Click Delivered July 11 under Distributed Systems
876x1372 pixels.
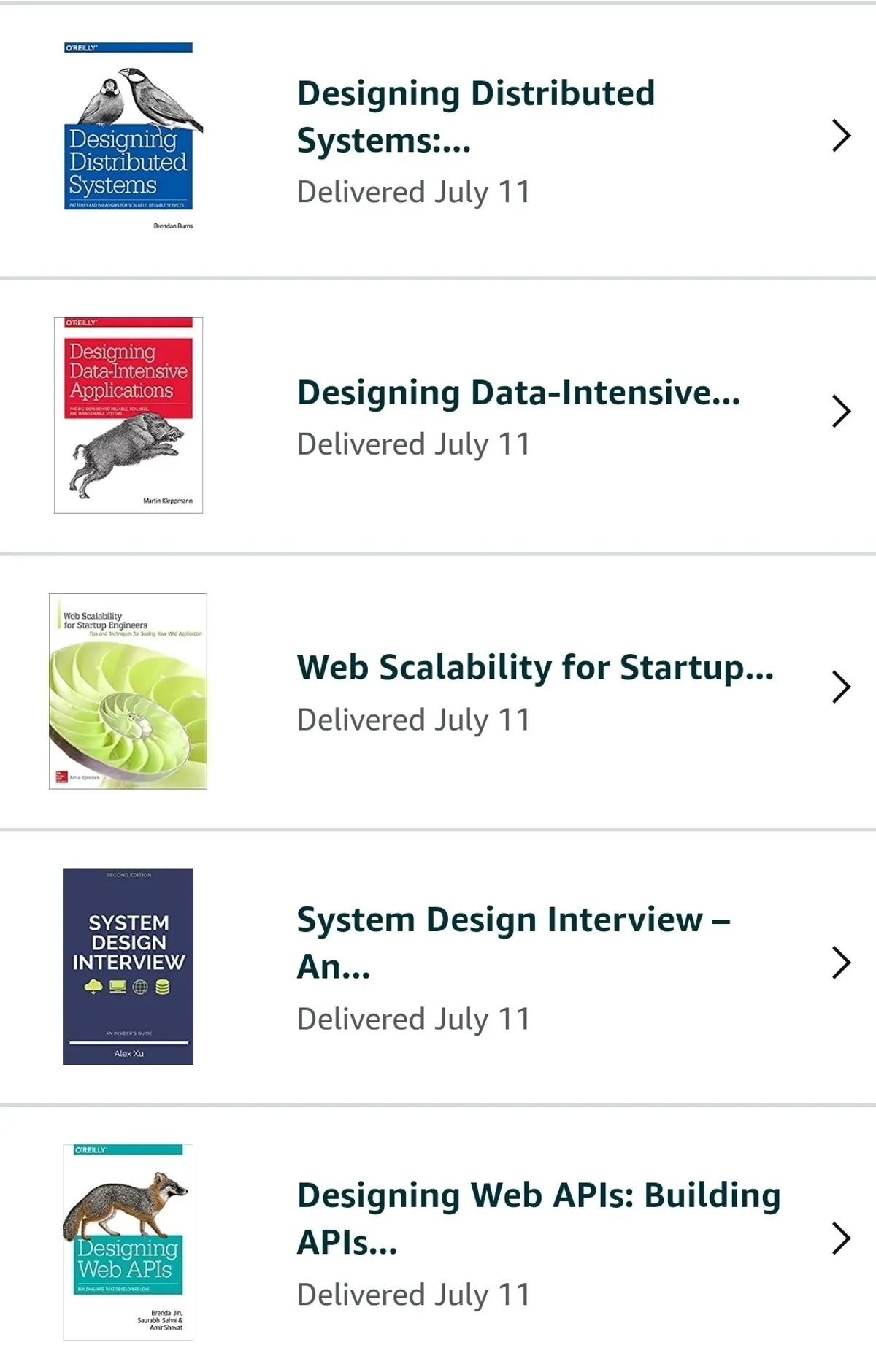413,193
